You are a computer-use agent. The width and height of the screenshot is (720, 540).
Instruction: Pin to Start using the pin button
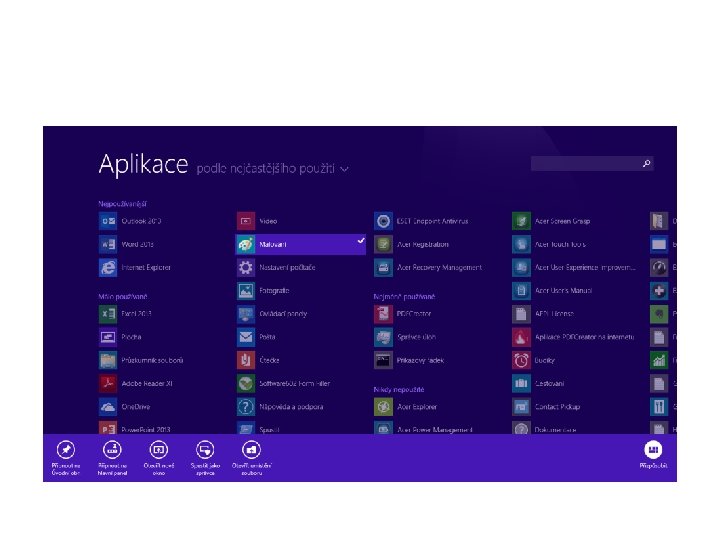pos(66,450)
